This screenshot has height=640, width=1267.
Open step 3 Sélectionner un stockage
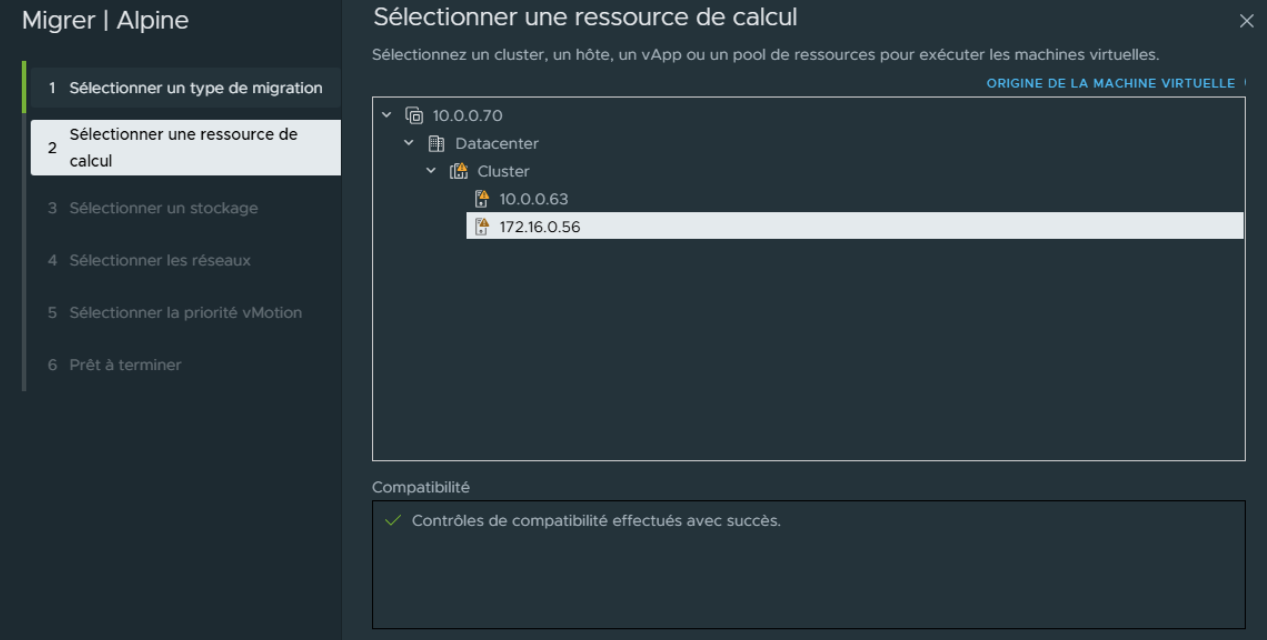pyautogui.click(x=163, y=208)
